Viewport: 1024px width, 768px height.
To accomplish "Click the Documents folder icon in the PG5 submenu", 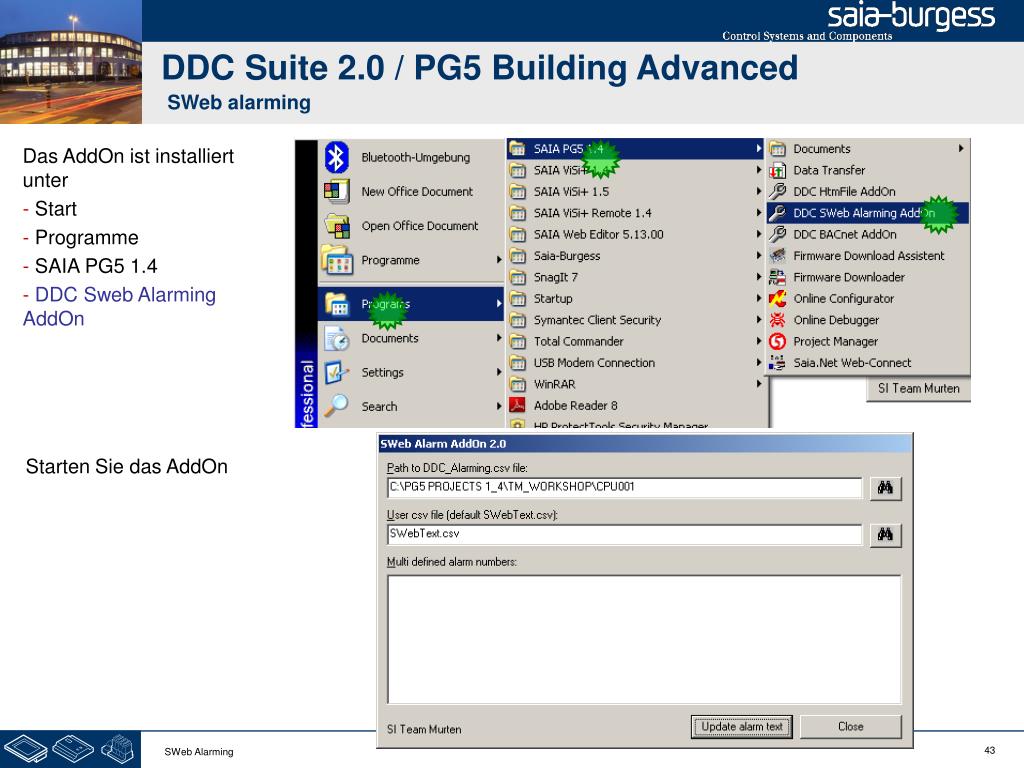I will tap(777, 149).
